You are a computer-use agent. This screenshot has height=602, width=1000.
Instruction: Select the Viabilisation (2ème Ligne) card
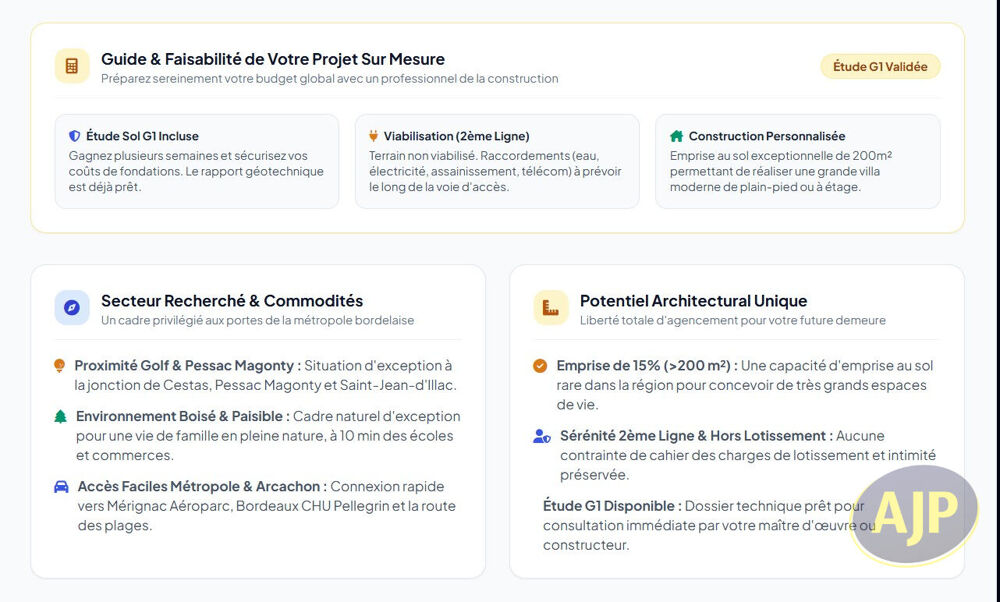point(497,161)
